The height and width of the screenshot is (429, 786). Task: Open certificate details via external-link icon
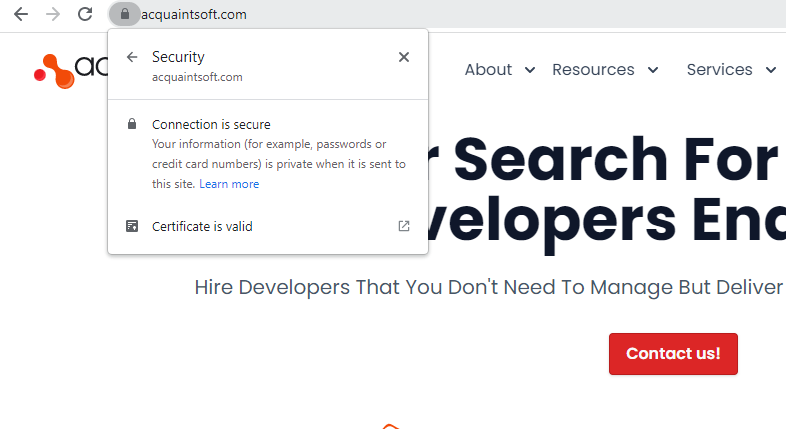[x=404, y=226]
